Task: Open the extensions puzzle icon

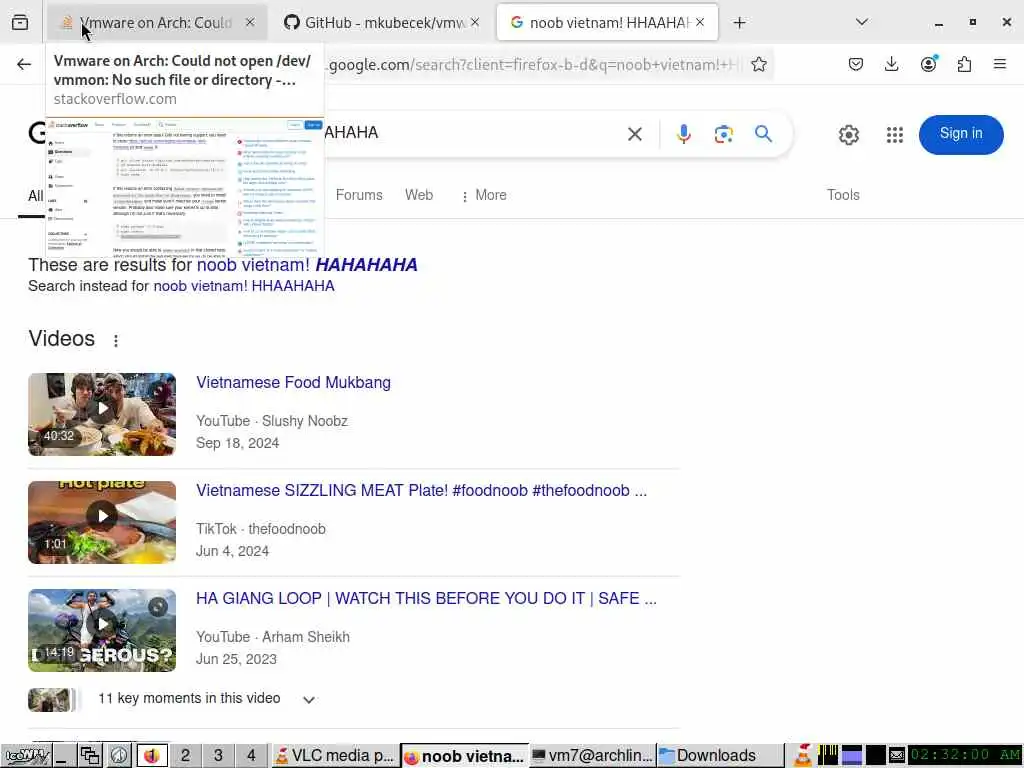Action: click(x=964, y=64)
